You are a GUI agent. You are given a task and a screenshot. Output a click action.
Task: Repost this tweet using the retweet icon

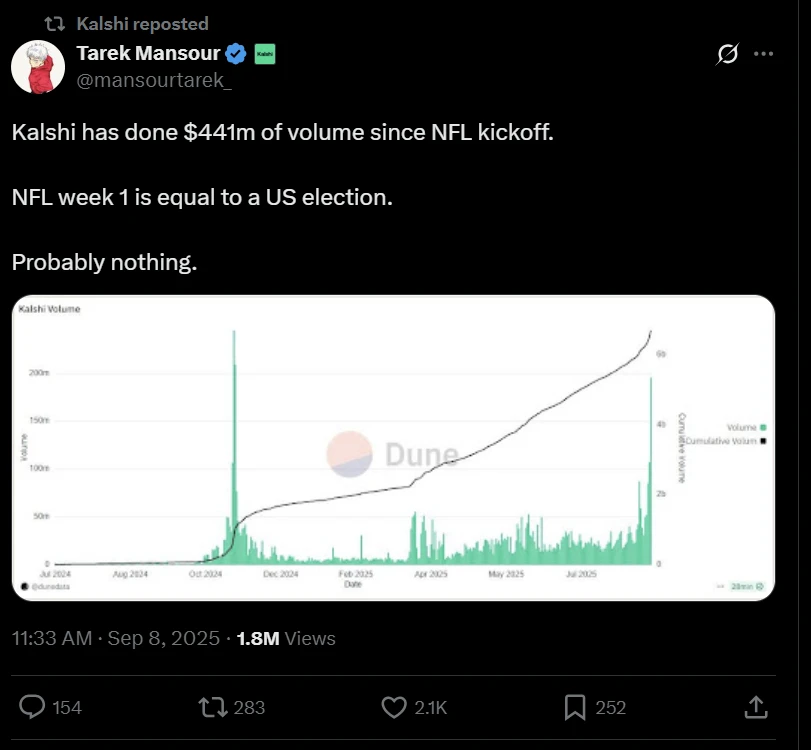[x=212, y=707]
